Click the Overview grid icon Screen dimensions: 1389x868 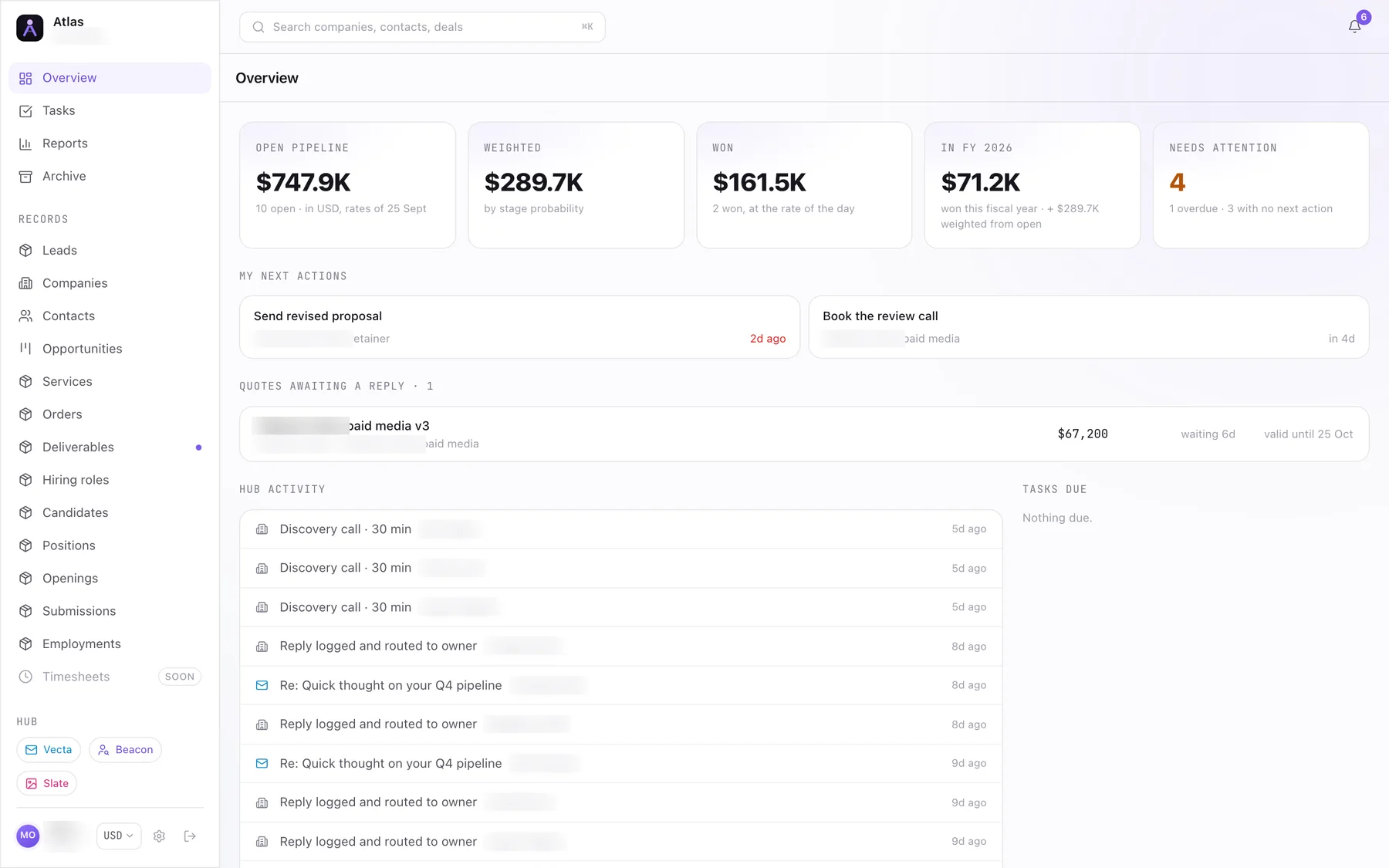click(25, 78)
